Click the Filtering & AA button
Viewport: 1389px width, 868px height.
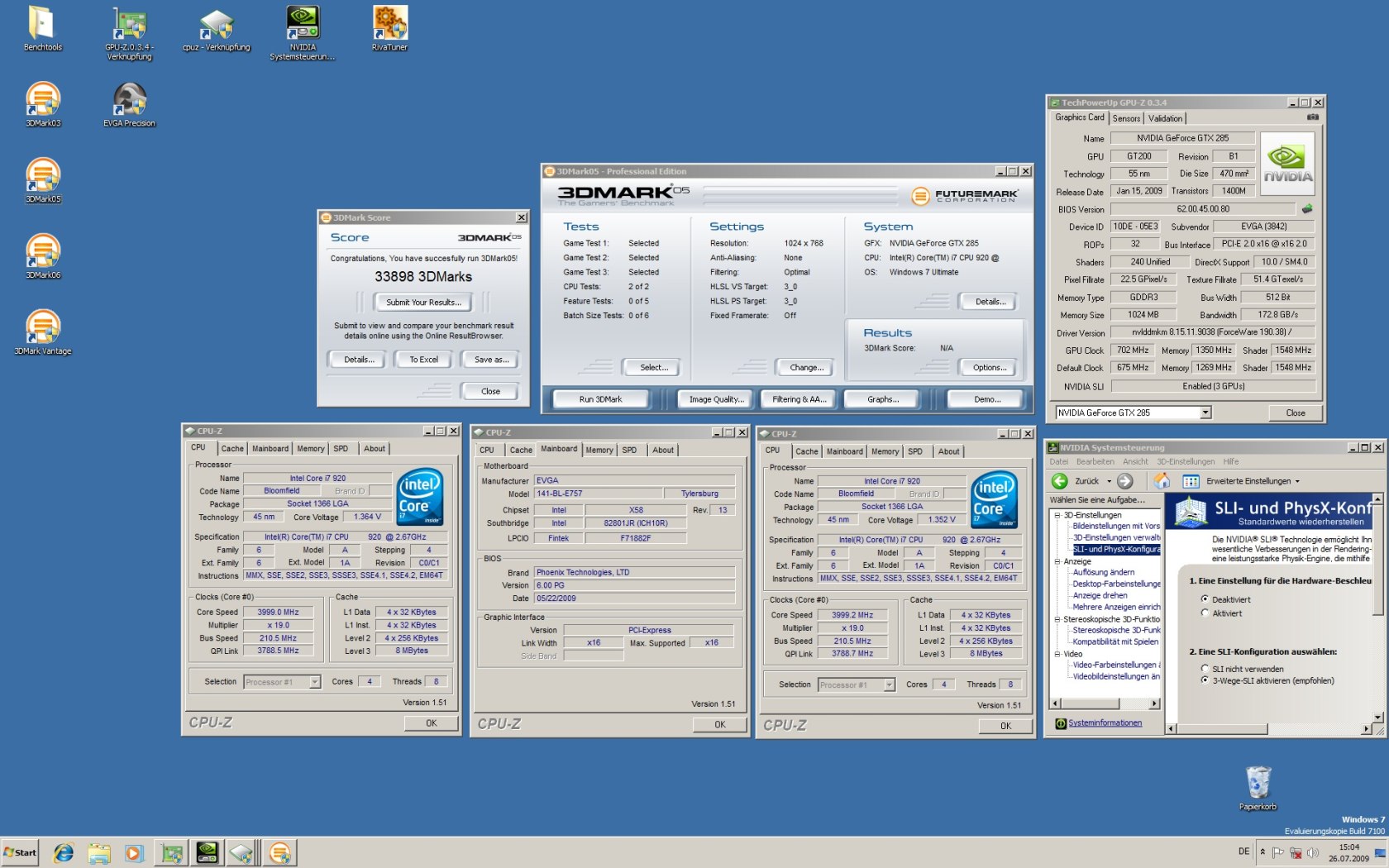point(799,399)
